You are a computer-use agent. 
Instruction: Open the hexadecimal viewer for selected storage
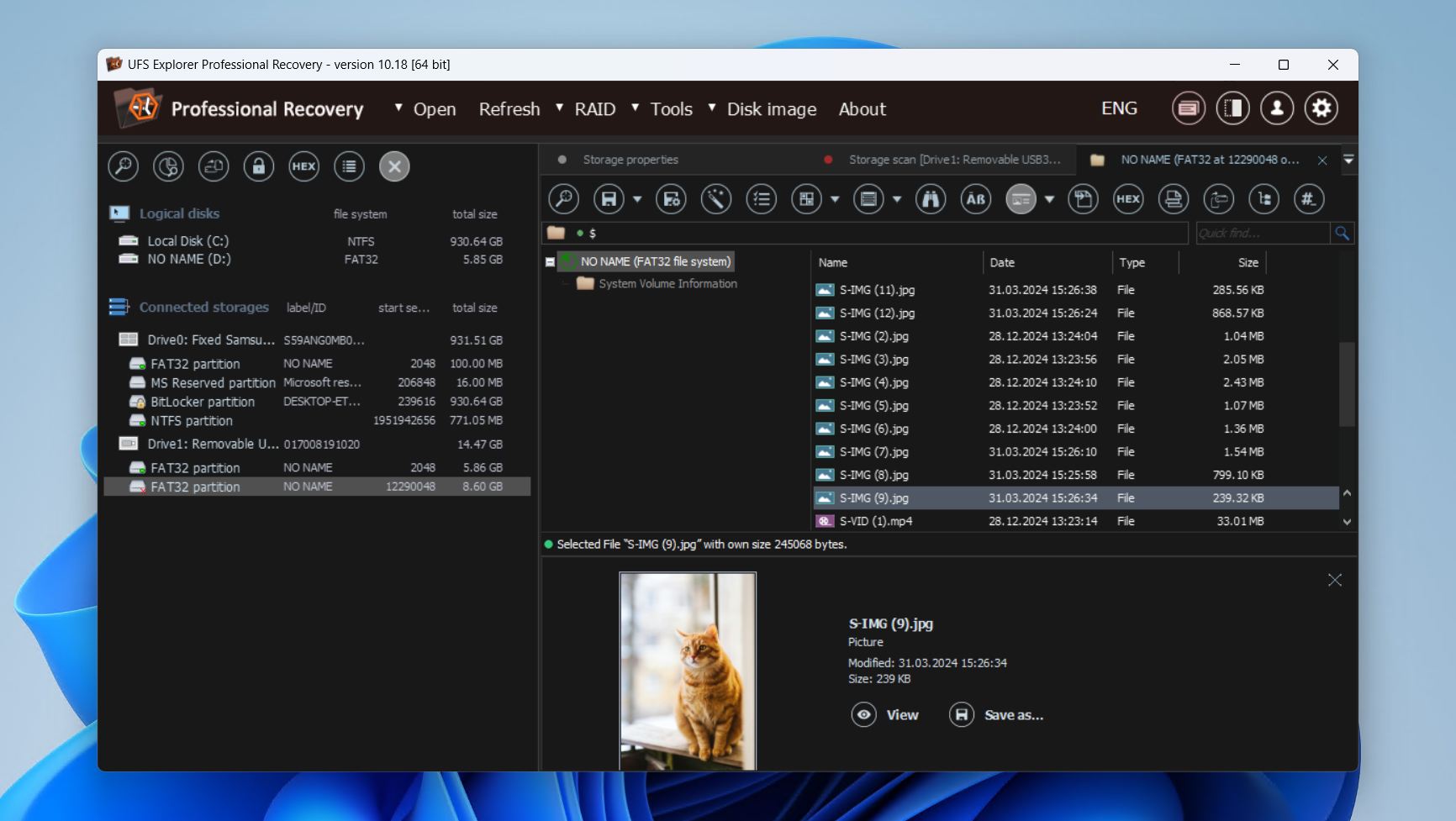coord(303,166)
